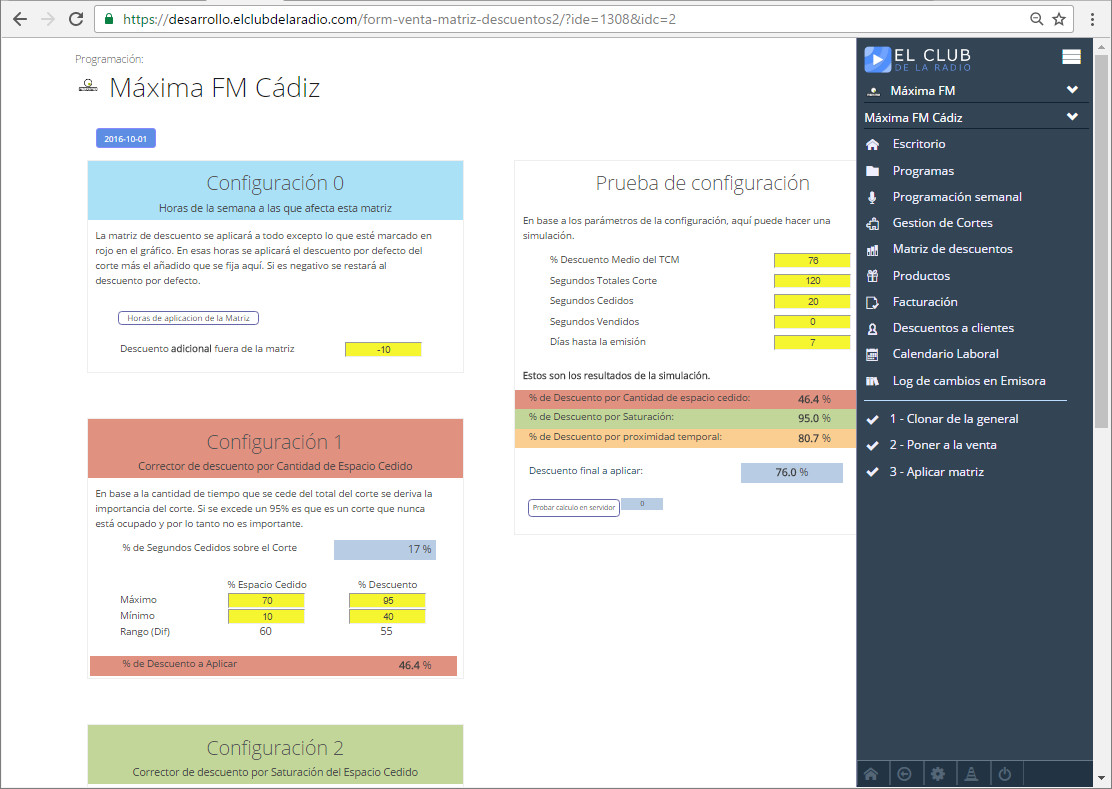Click the home icon in the bottom sidebar bar
1112x789 pixels.
coord(871,773)
